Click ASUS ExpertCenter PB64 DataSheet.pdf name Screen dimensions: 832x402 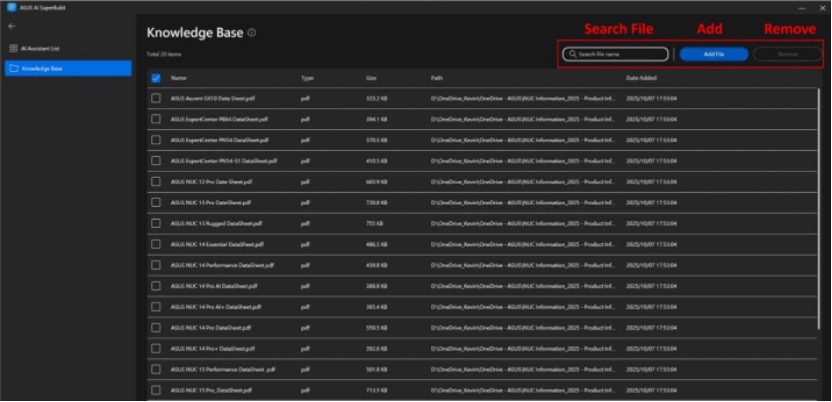coord(219,119)
